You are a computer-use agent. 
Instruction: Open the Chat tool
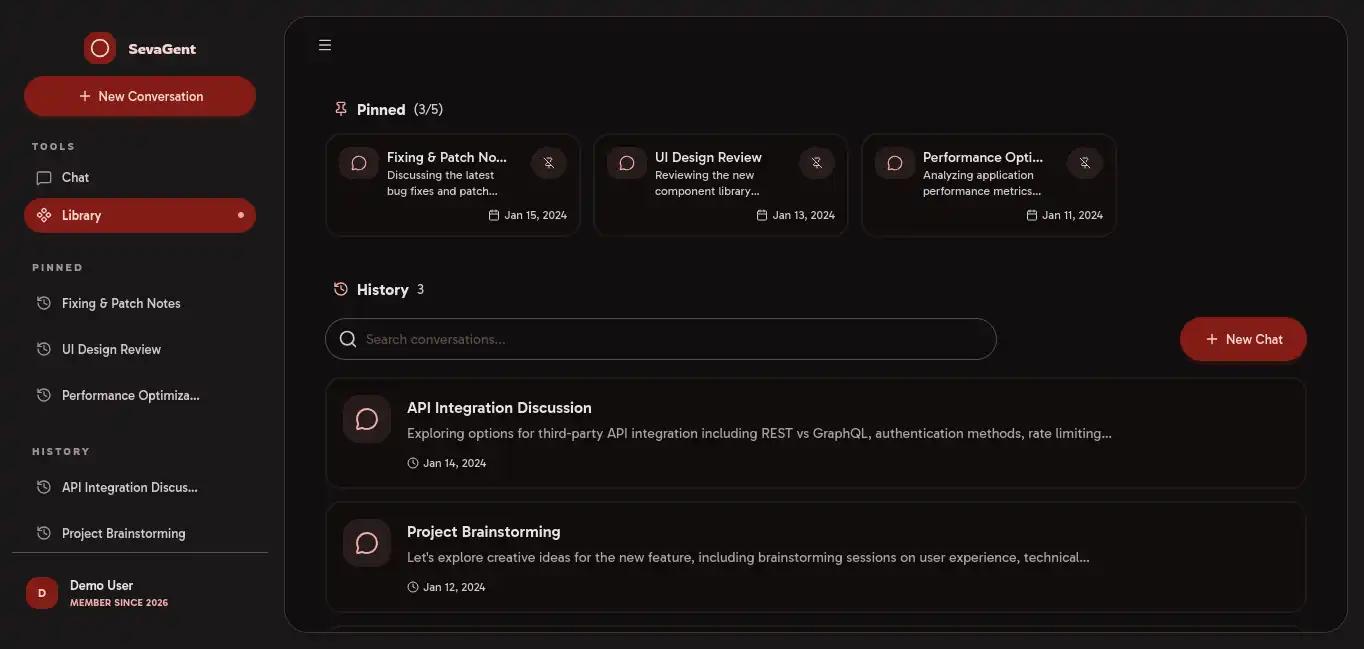(x=140, y=178)
